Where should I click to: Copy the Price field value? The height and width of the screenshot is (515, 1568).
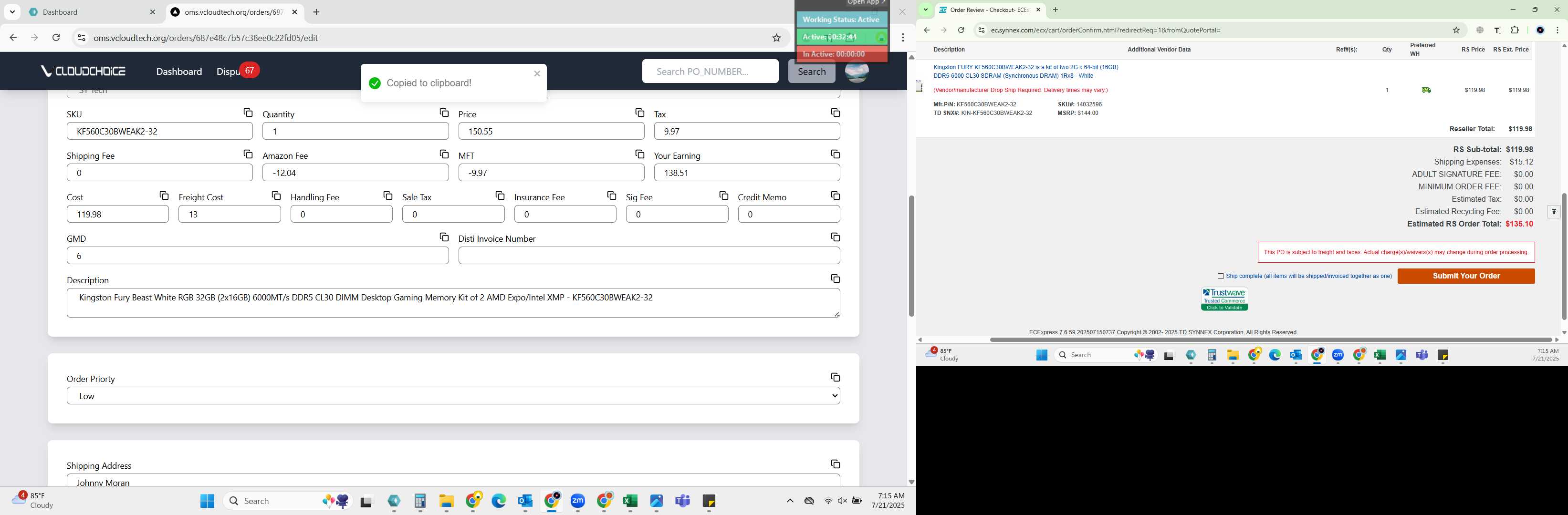coord(639,113)
